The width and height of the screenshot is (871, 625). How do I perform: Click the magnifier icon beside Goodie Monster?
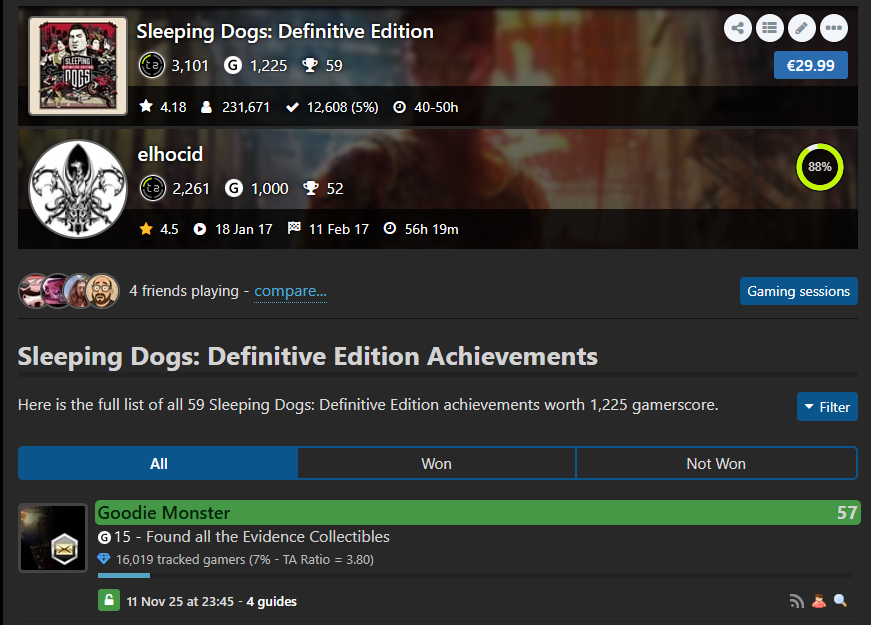[840, 601]
